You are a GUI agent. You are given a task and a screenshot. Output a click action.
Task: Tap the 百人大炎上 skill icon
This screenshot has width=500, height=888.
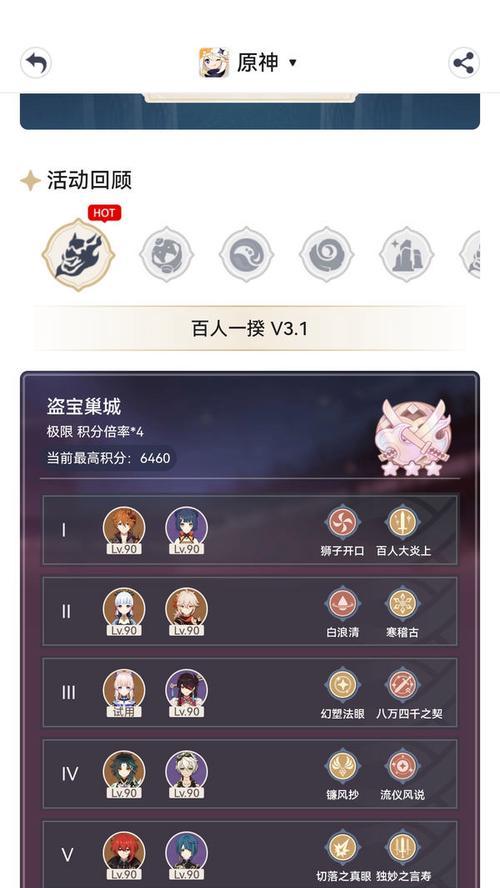pos(403,522)
